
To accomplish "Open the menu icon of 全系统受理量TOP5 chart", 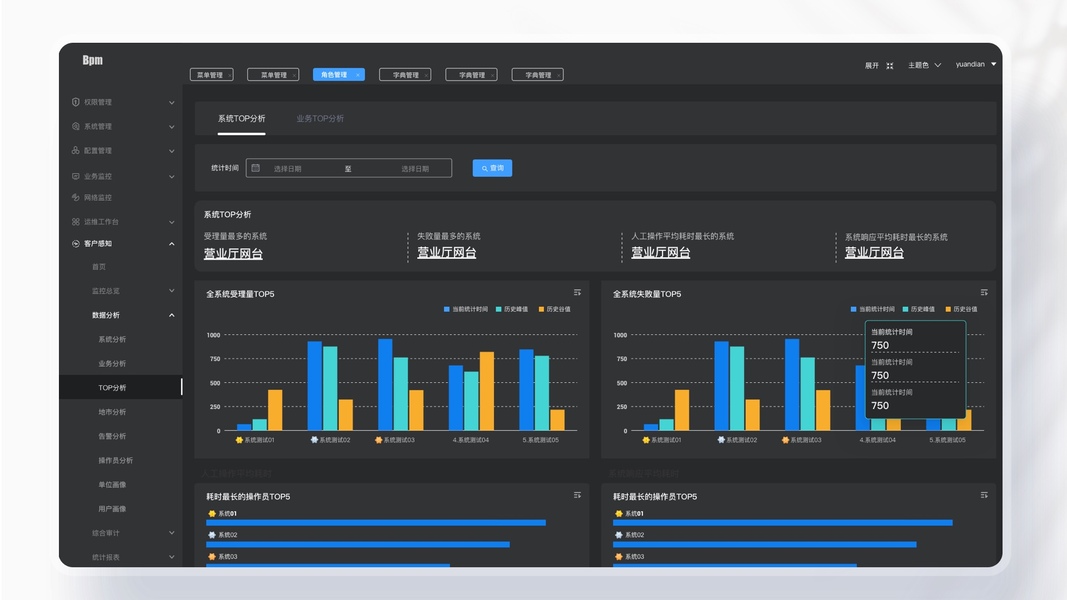I will (x=577, y=293).
